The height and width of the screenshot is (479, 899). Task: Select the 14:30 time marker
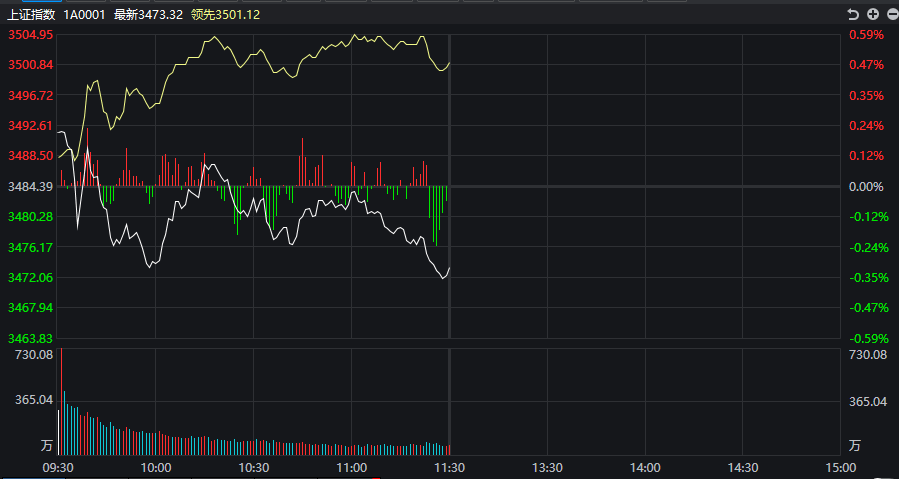tap(743, 467)
